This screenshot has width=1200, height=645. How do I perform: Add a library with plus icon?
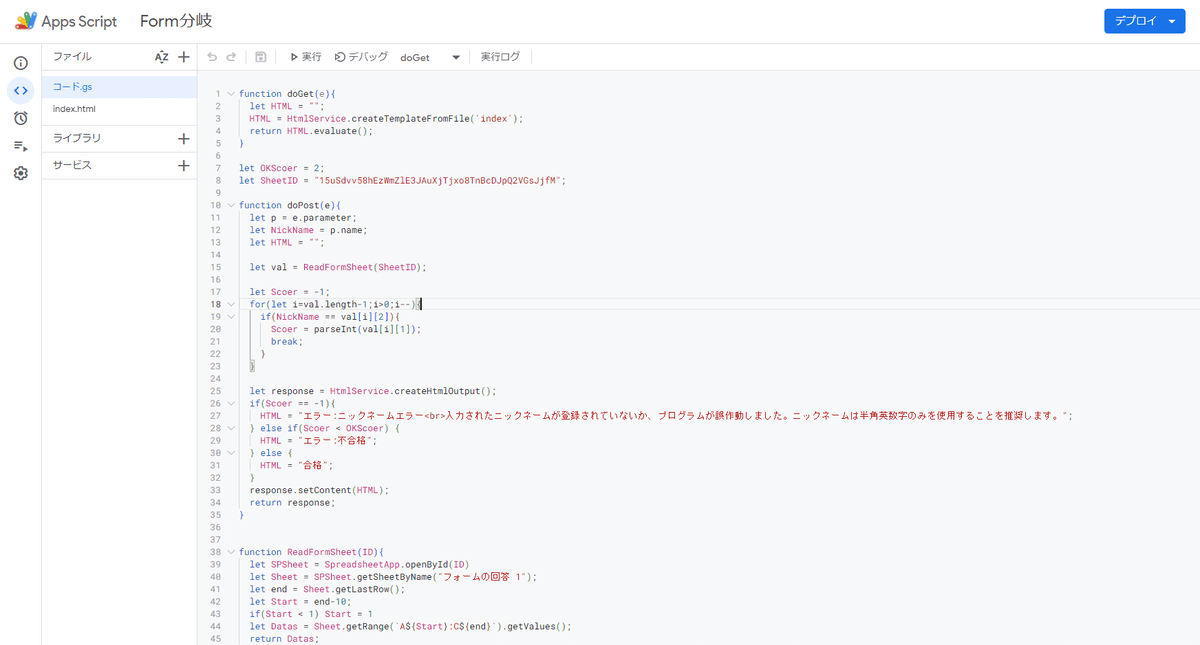click(x=183, y=138)
